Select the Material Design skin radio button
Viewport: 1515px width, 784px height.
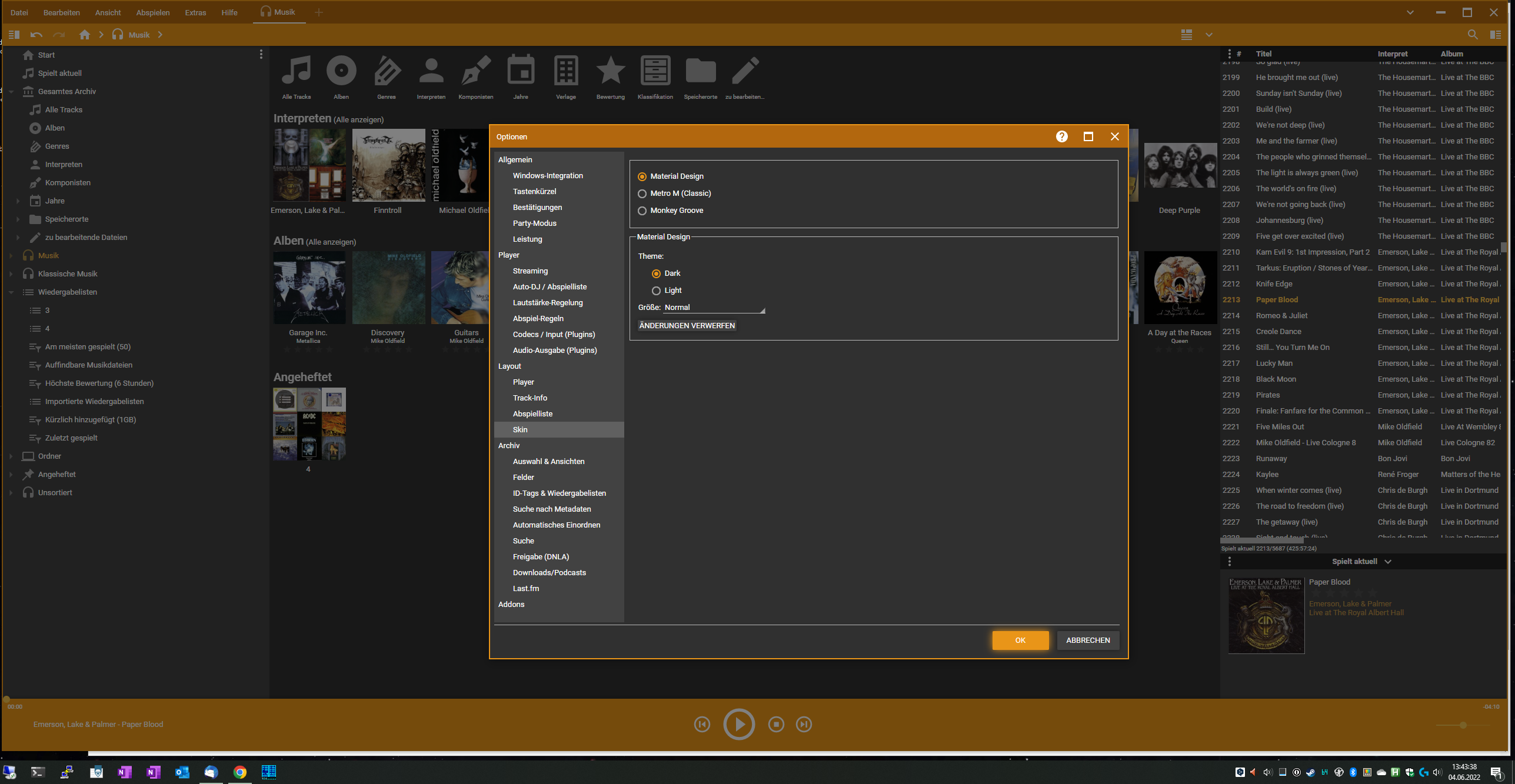[642, 176]
